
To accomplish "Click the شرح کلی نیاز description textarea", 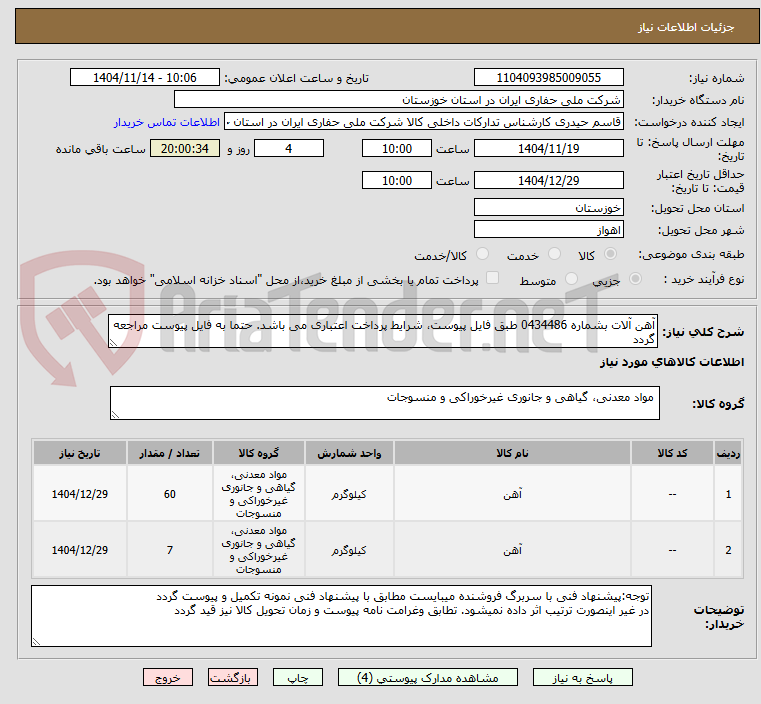I will pos(383,331).
